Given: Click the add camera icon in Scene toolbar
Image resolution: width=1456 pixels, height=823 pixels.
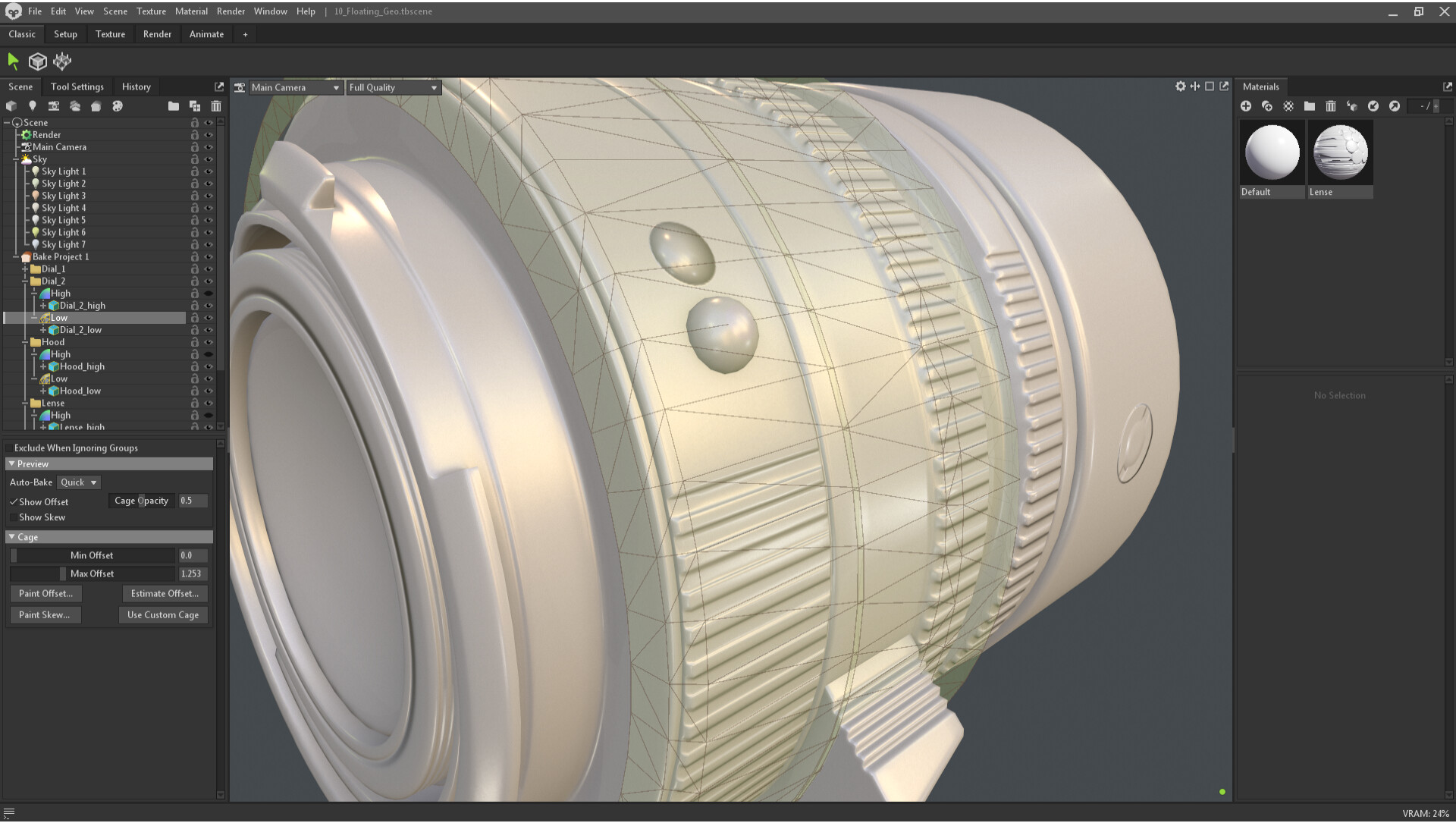Looking at the screenshot, I should point(54,106).
